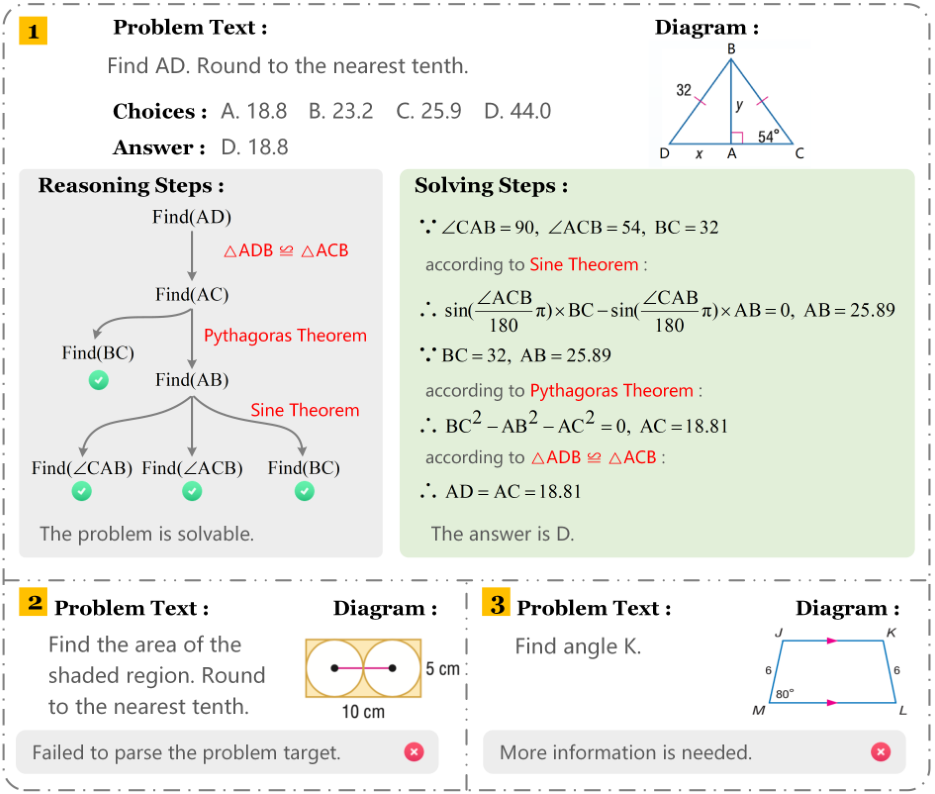935x794 pixels.
Task: Click the yellow number 3 badge
Action: pos(496,602)
